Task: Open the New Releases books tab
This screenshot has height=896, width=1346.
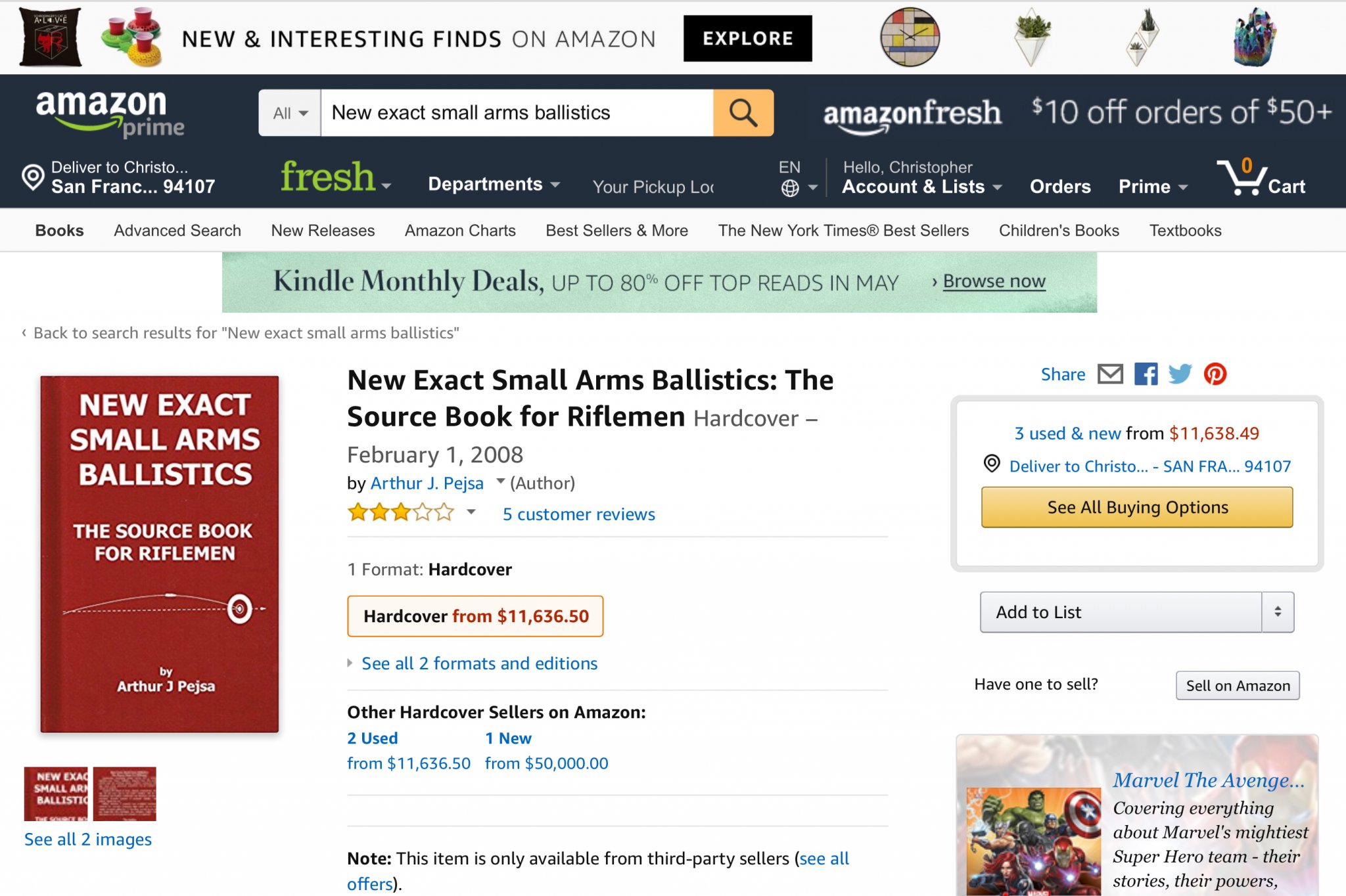Action: click(x=323, y=231)
